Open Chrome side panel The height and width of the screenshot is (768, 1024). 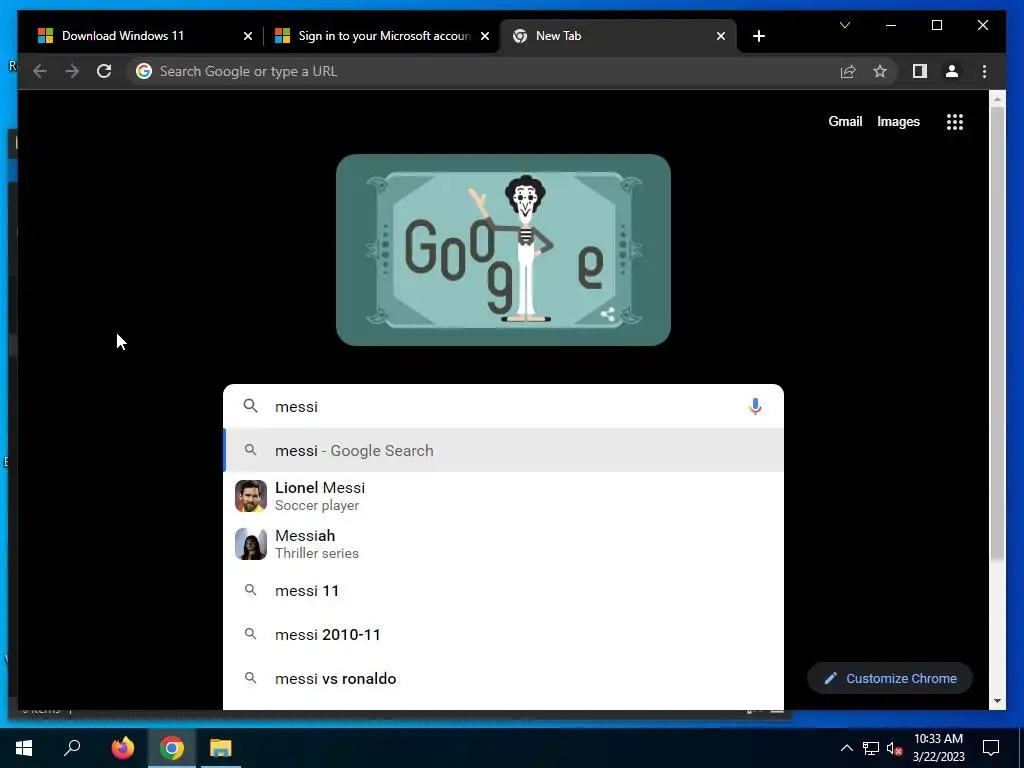point(920,71)
